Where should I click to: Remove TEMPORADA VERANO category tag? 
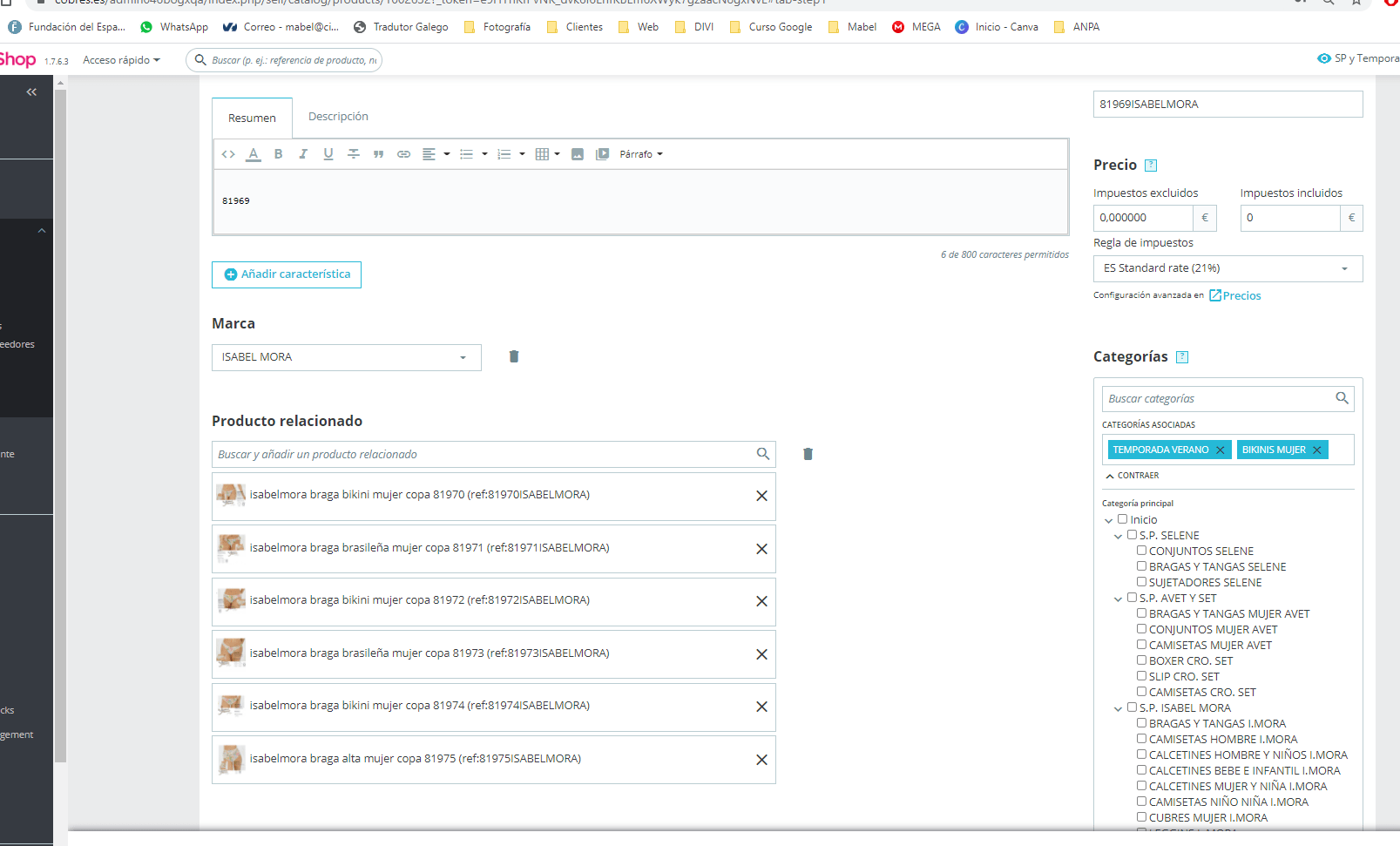point(1220,450)
